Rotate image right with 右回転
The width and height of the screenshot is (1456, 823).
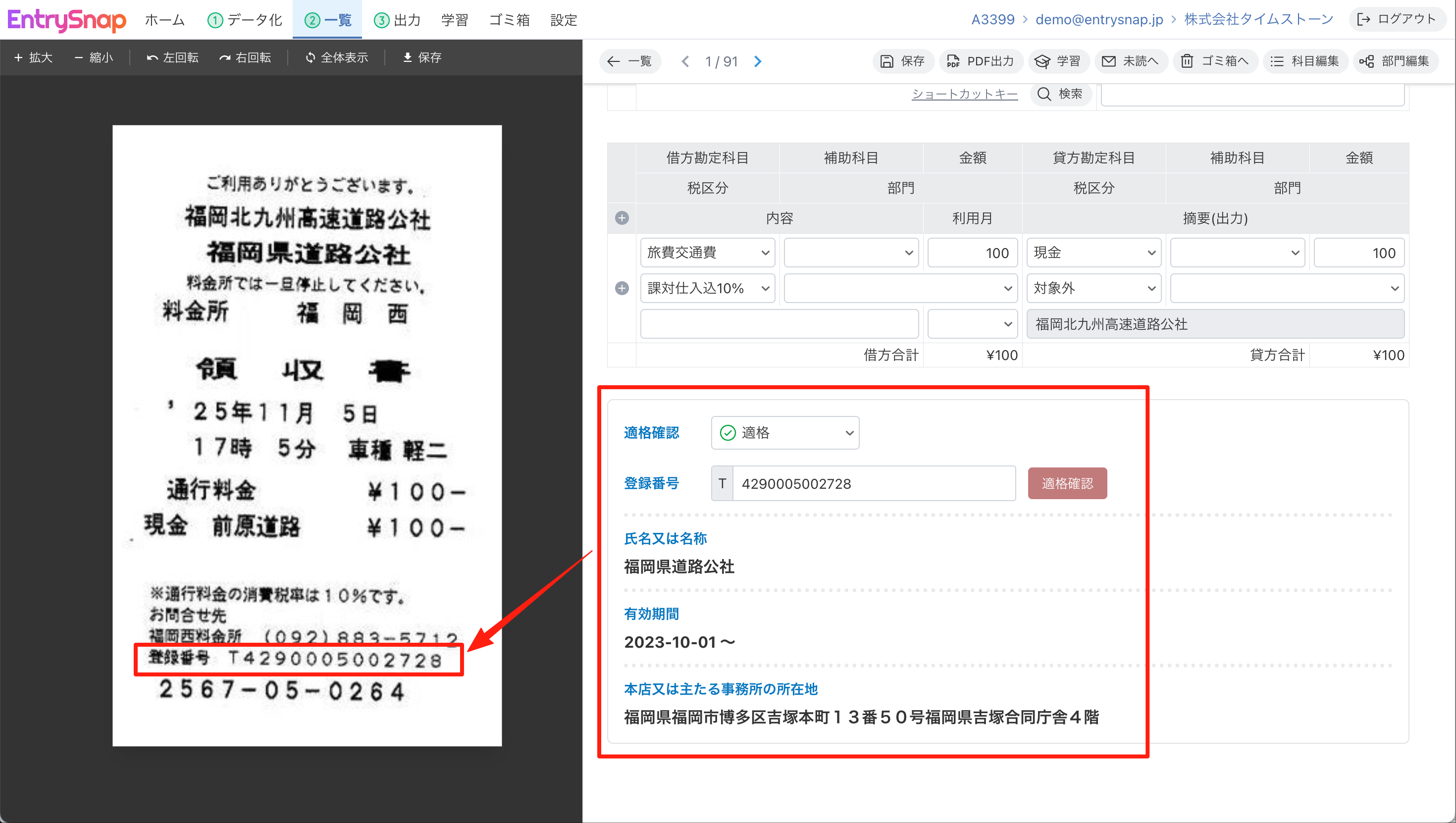point(245,57)
